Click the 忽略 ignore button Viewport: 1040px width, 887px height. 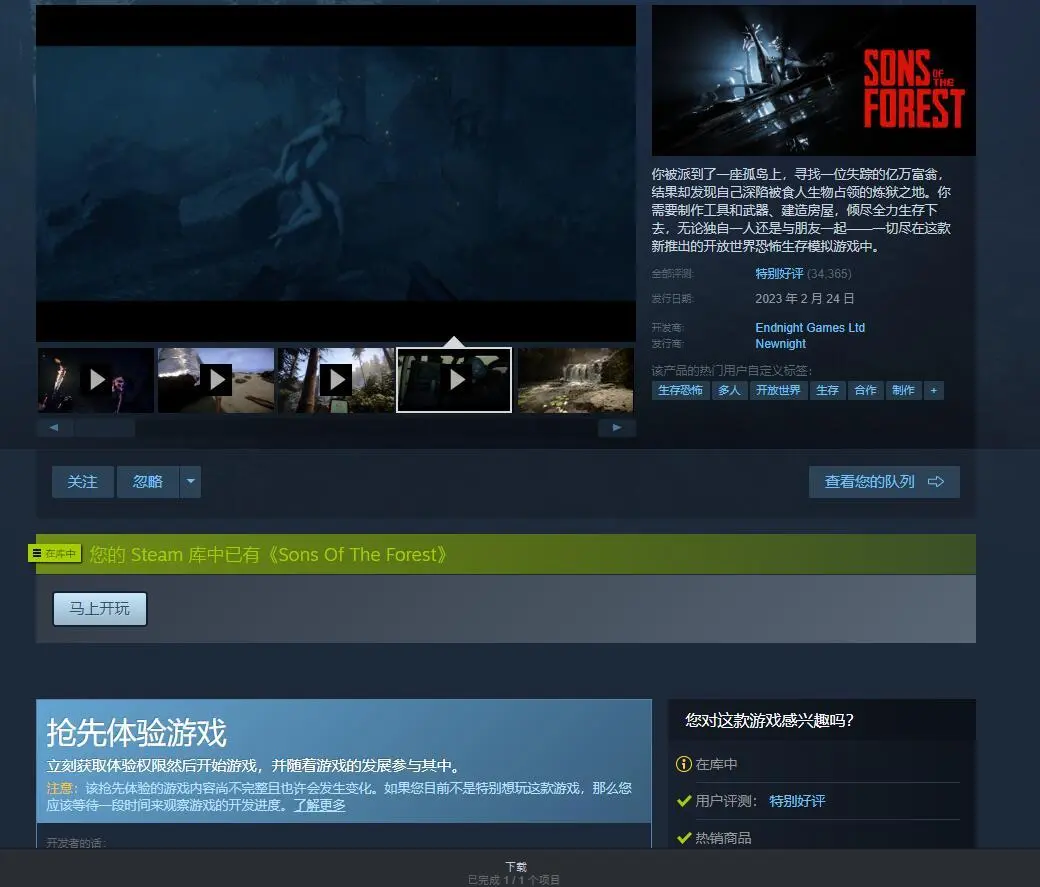148,482
